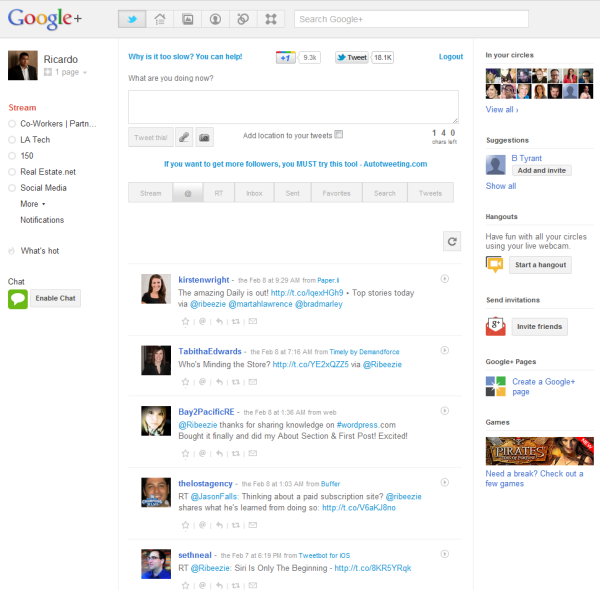Switch to the Inbox tab
The height and width of the screenshot is (590, 600).
(x=254, y=193)
